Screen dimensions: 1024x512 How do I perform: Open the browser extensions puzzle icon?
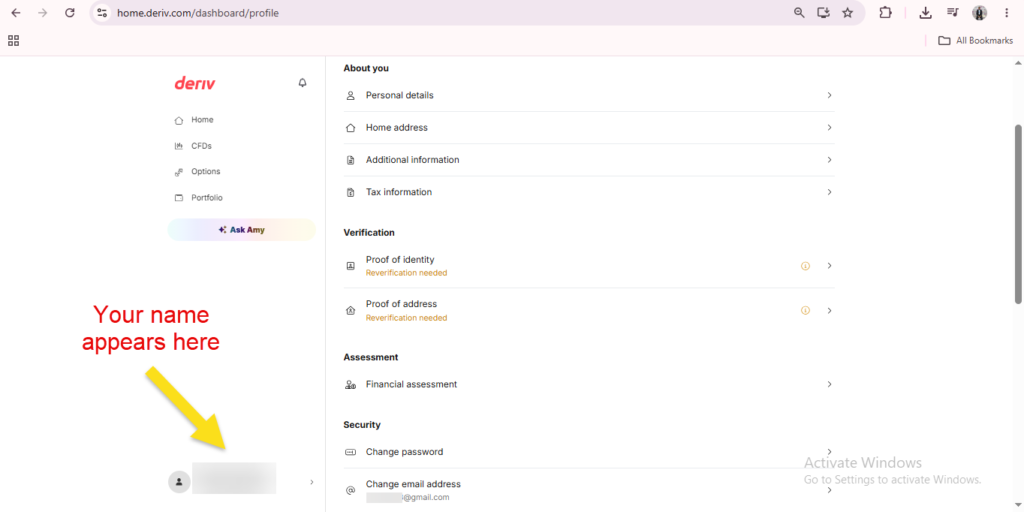tap(885, 12)
